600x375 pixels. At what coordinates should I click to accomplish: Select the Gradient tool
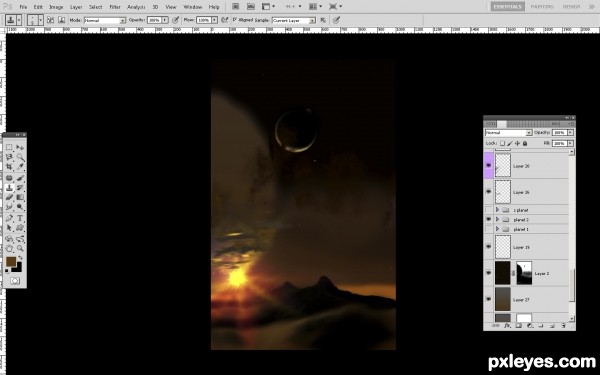tap(20, 197)
